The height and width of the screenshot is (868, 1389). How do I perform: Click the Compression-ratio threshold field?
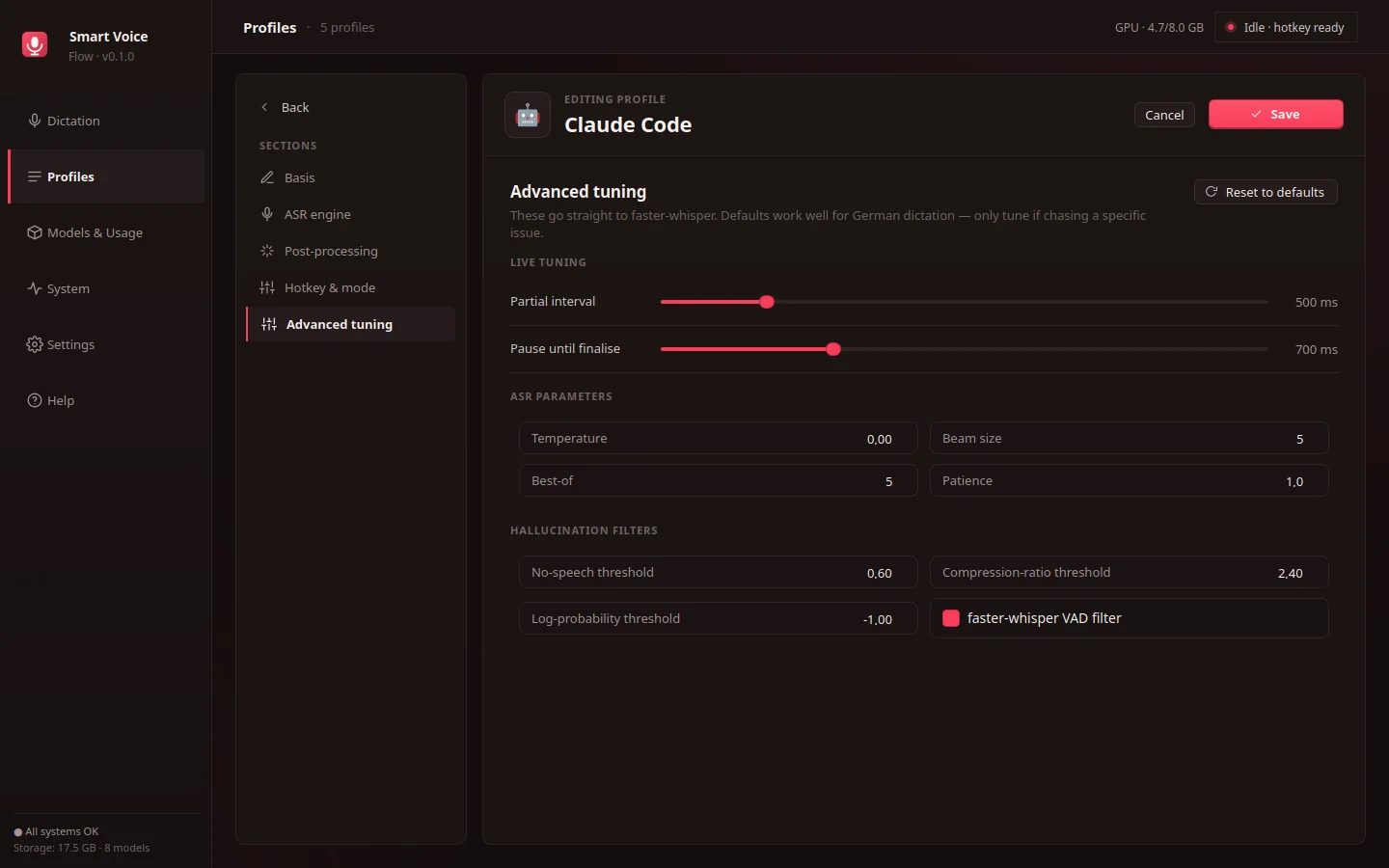coord(1129,572)
